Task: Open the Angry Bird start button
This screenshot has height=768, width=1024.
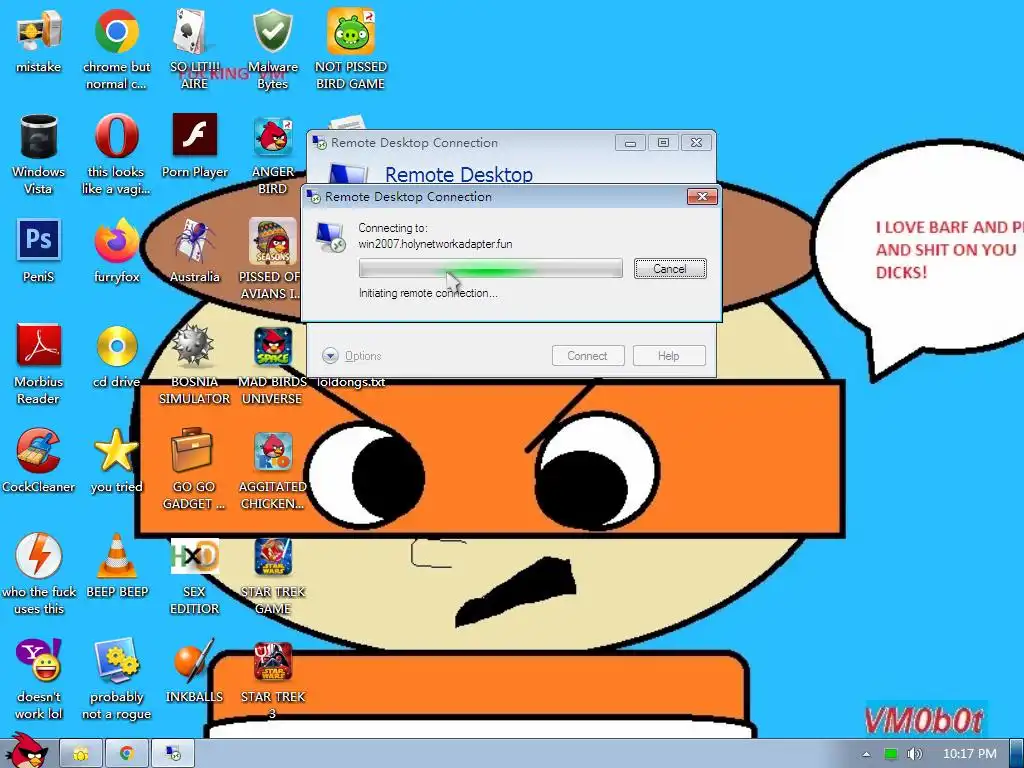Action: (27, 751)
